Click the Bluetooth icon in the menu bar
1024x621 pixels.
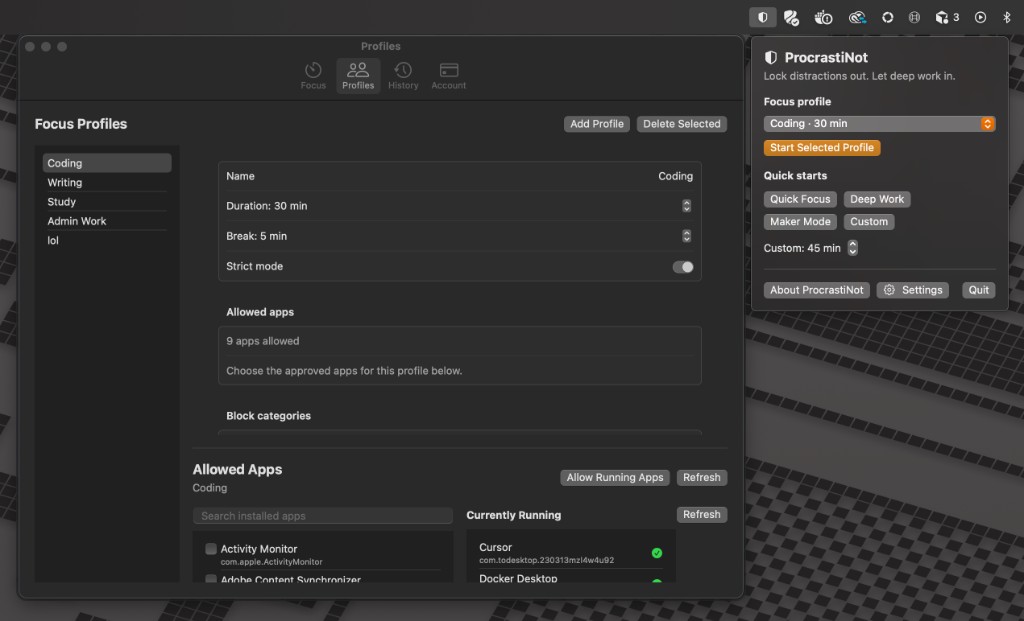click(x=1008, y=16)
